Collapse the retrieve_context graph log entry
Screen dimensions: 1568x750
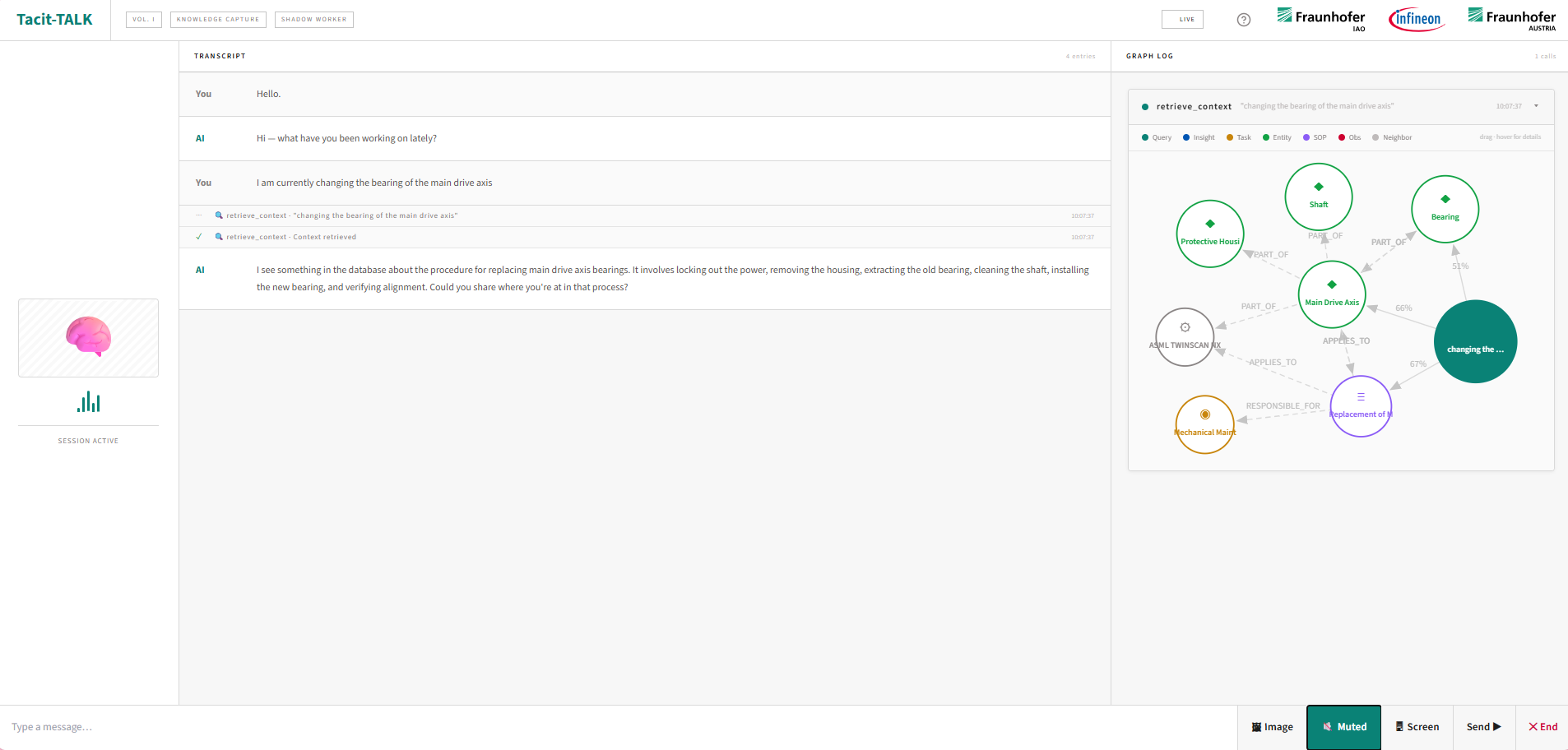pyautogui.click(x=1535, y=106)
